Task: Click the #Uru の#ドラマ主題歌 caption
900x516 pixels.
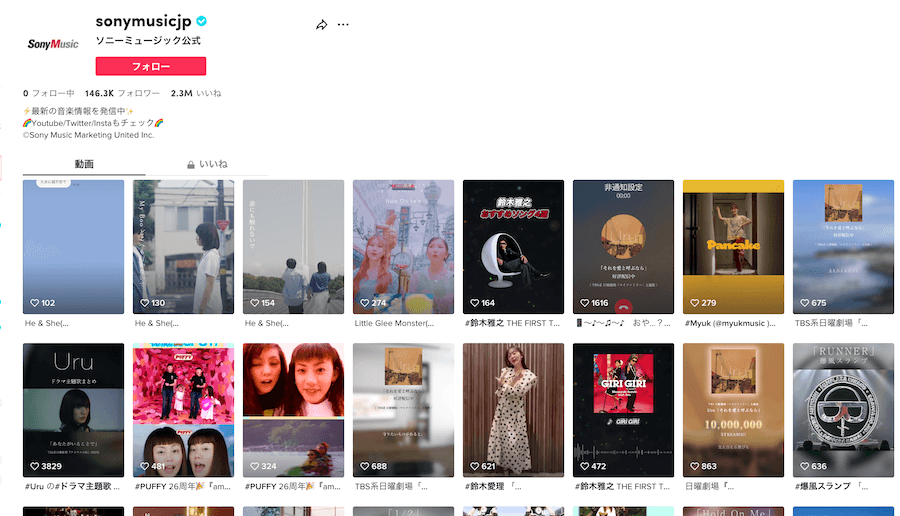Action: pos(72,486)
